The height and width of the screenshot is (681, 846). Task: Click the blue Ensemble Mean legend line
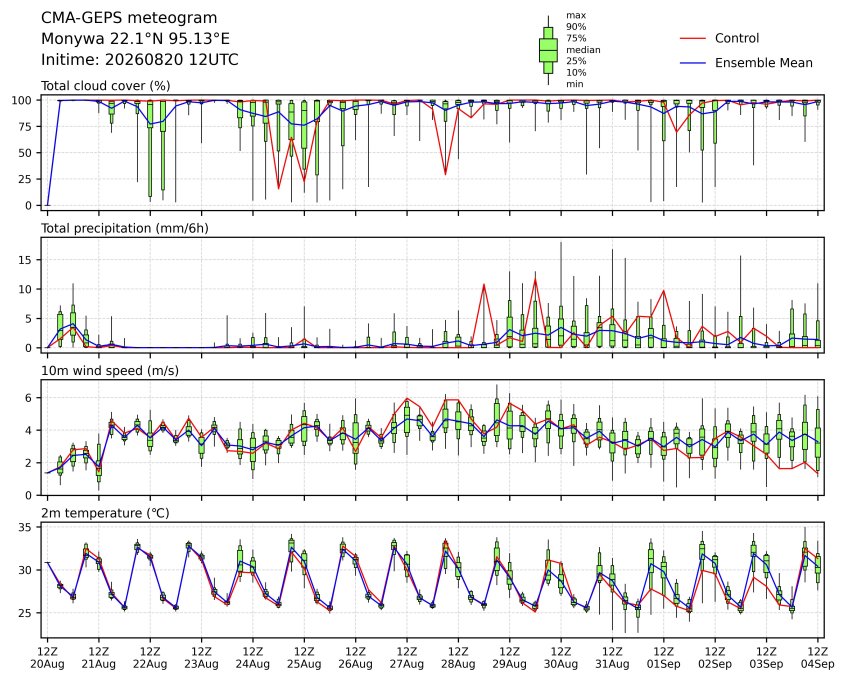[693, 63]
